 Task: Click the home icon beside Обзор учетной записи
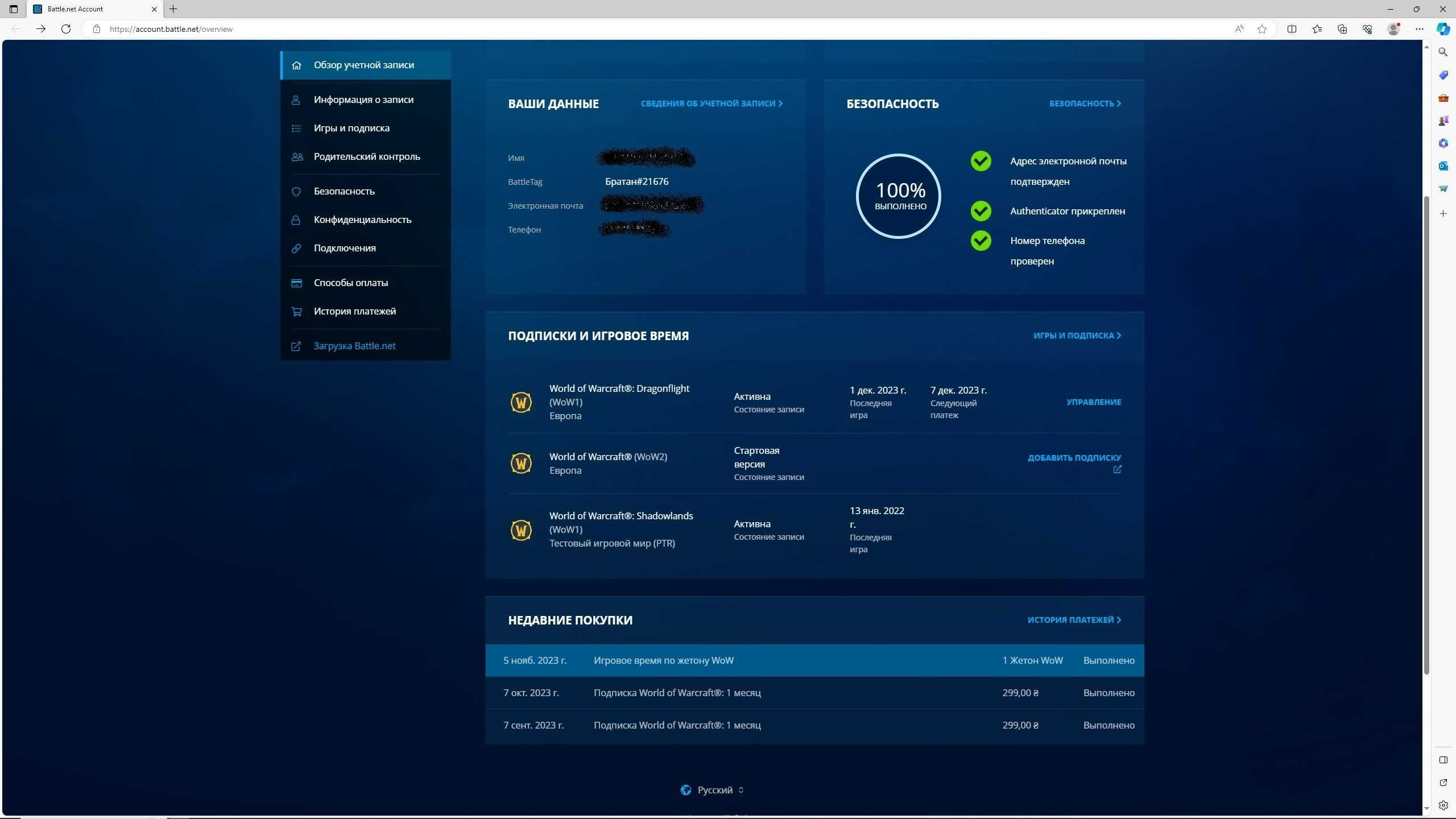tap(296, 65)
